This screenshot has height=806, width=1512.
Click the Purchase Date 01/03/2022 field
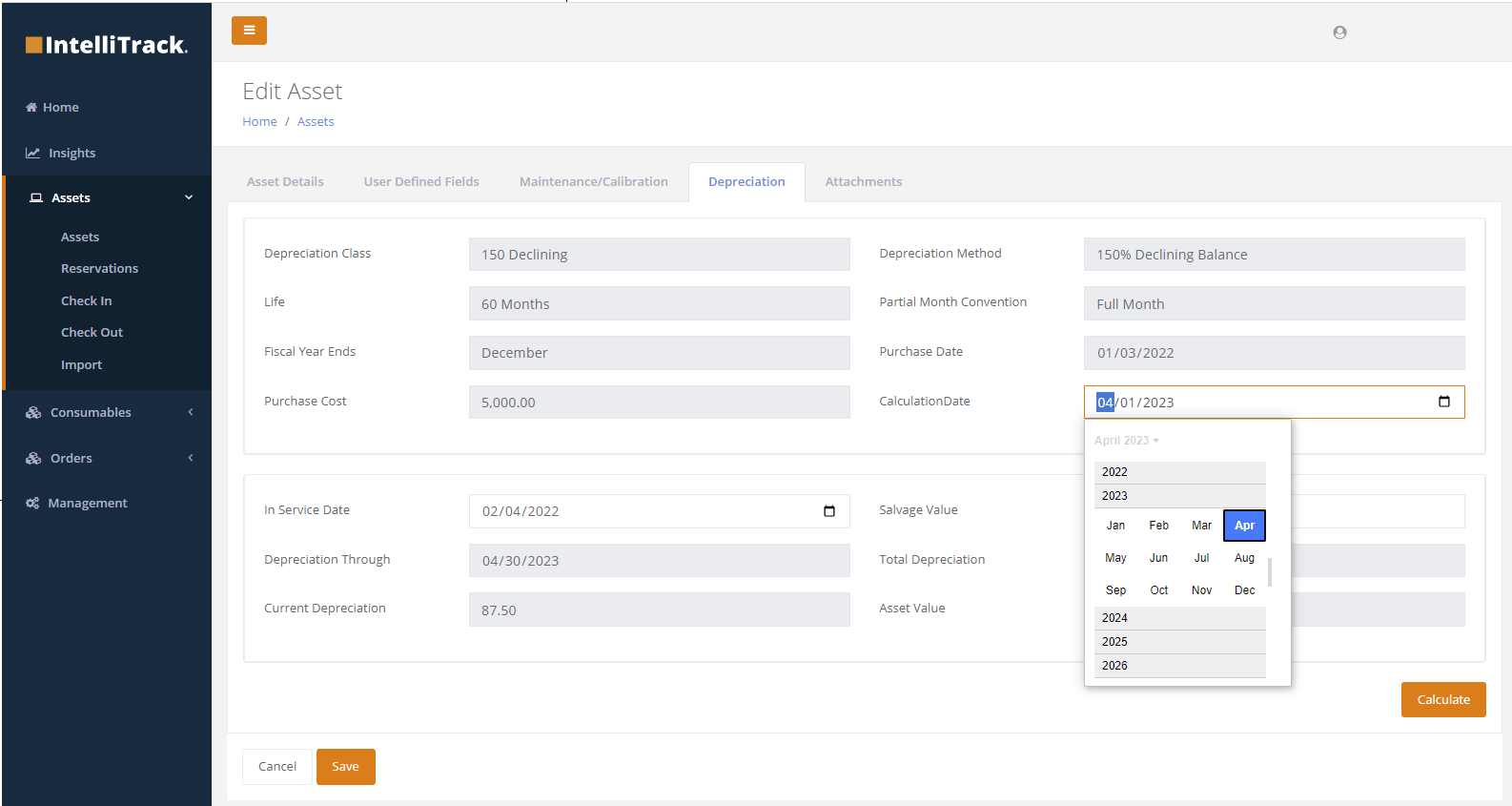coord(1274,353)
